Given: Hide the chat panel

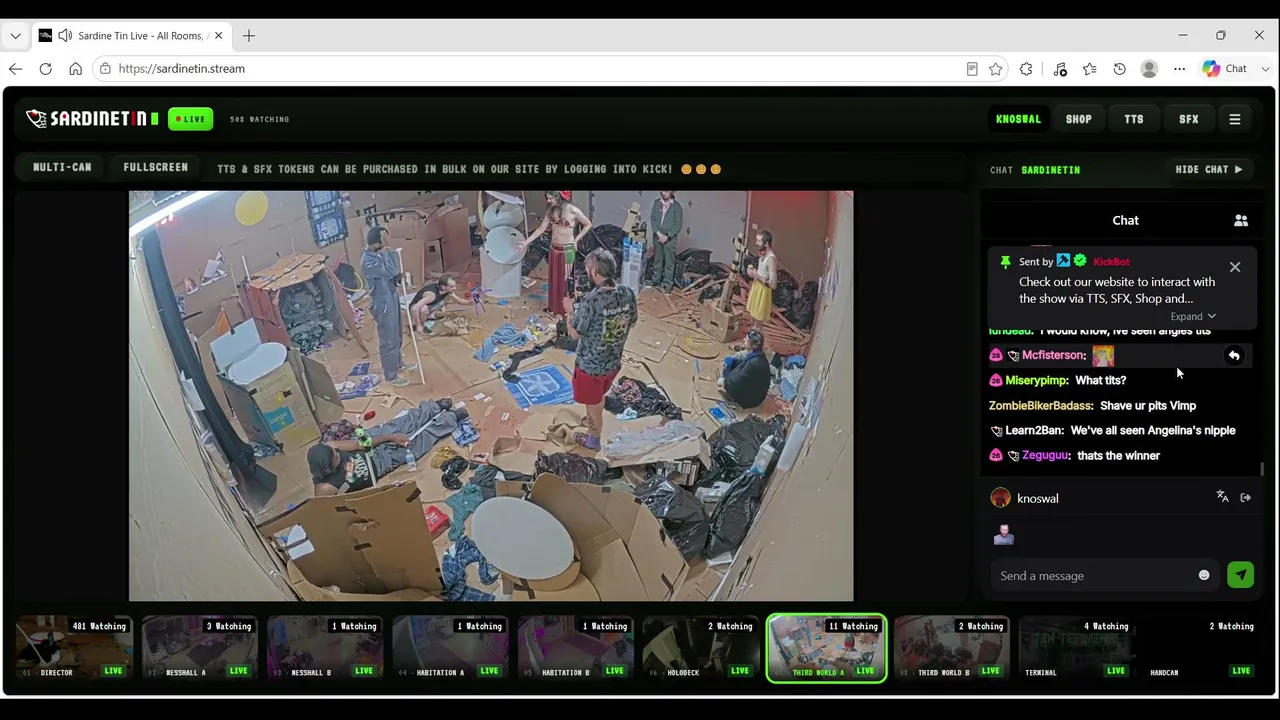Looking at the screenshot, I should pyautogui.click(x=1209, y=170).
